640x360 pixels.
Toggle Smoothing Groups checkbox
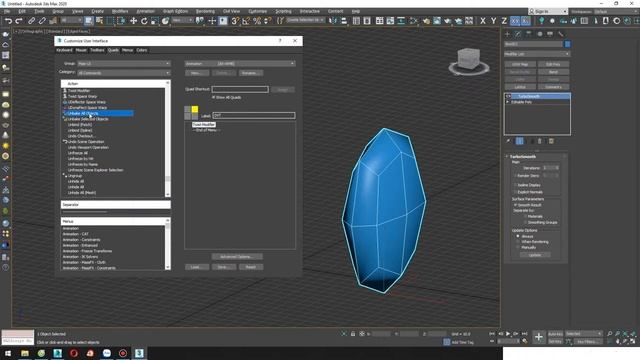pyautogui.click(x=525, y=222)
